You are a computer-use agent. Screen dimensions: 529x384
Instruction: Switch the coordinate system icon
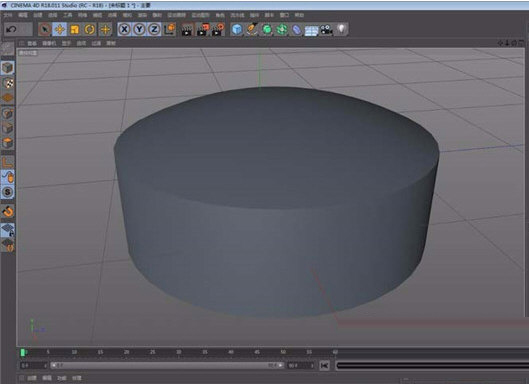[x=170, y=29]
